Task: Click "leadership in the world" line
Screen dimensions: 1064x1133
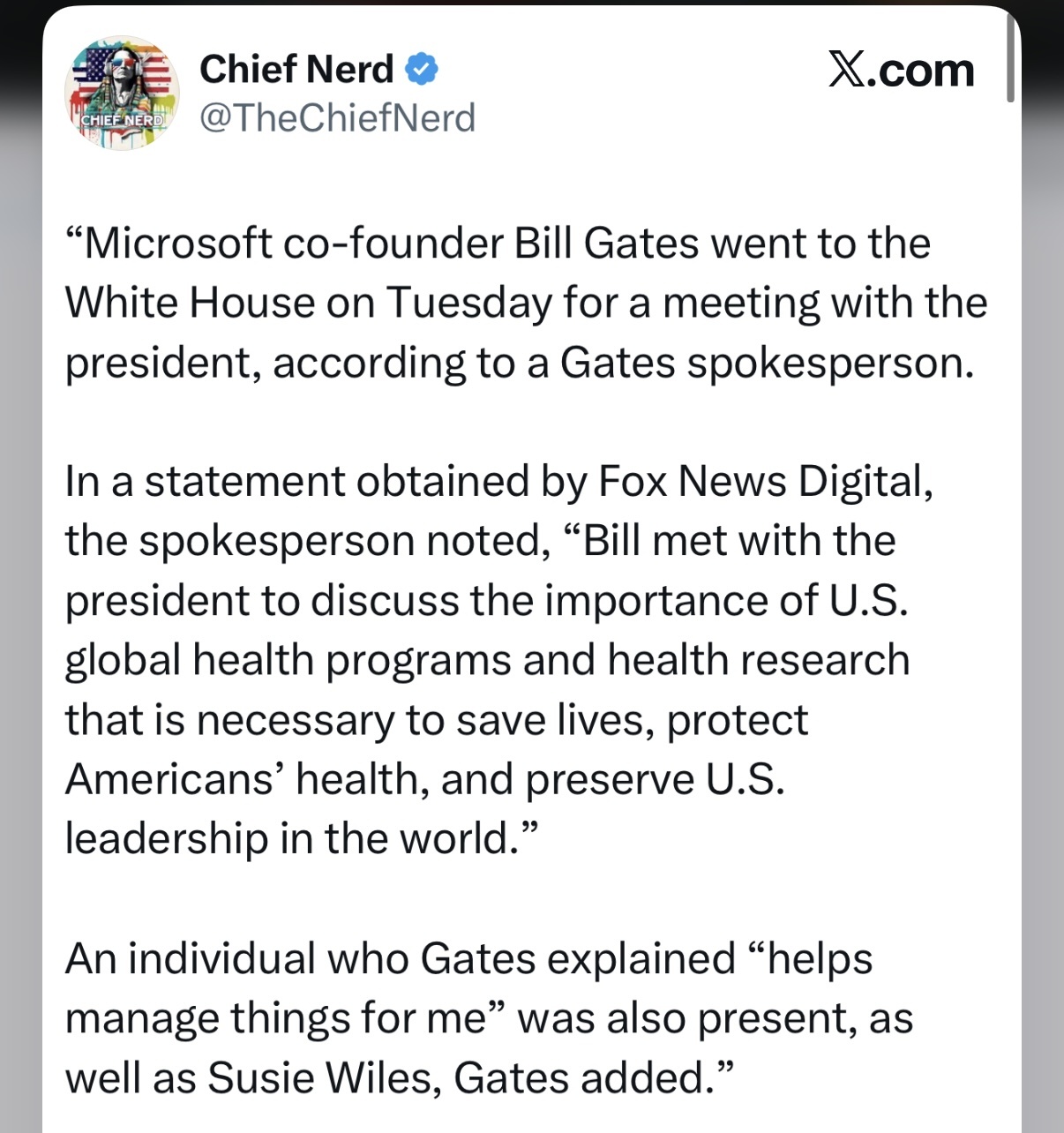Action: click(x=288, y=839)
